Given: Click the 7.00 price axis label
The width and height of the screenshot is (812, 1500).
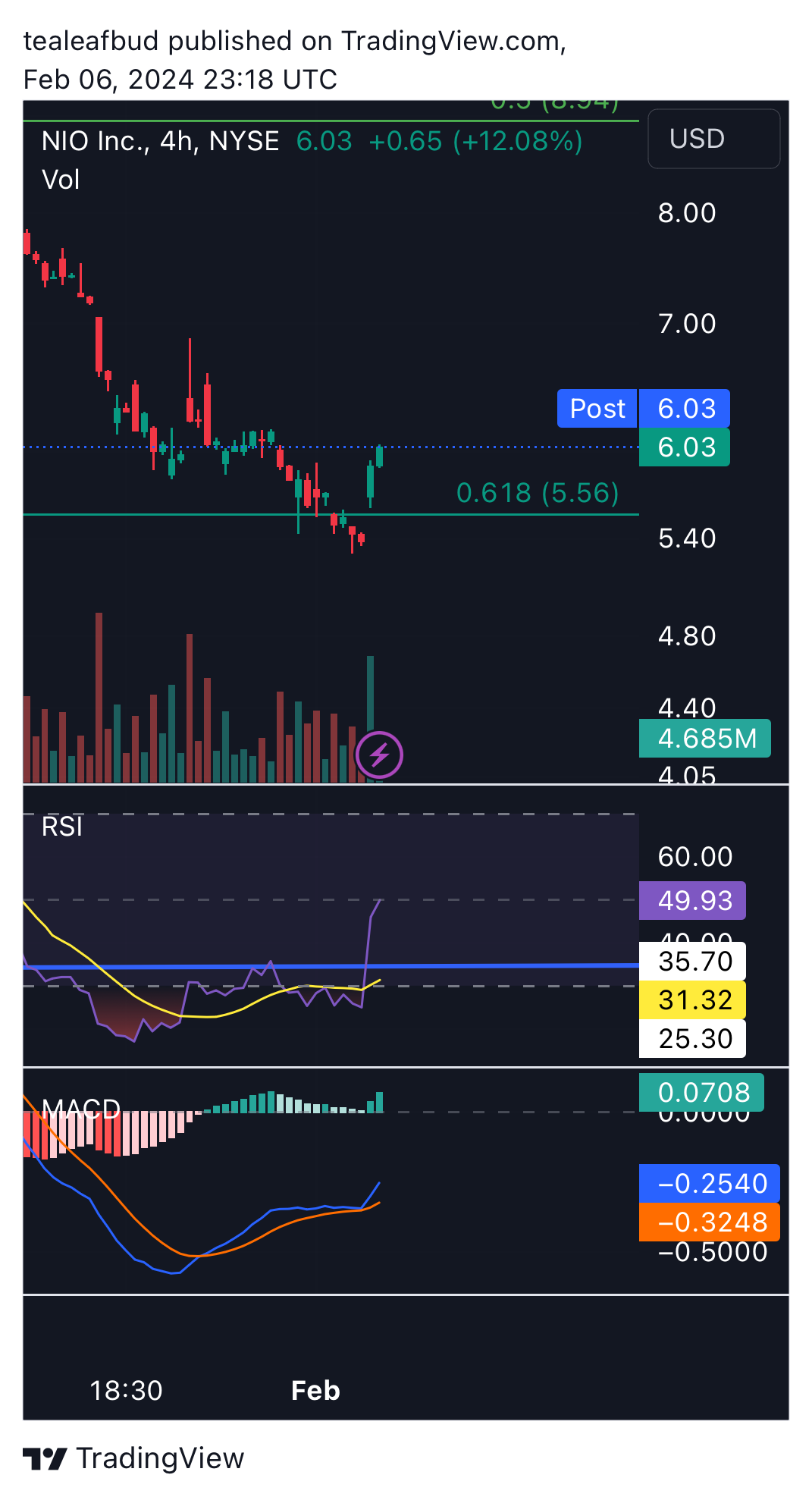Looking at the screenshot, I should [687, 324].
